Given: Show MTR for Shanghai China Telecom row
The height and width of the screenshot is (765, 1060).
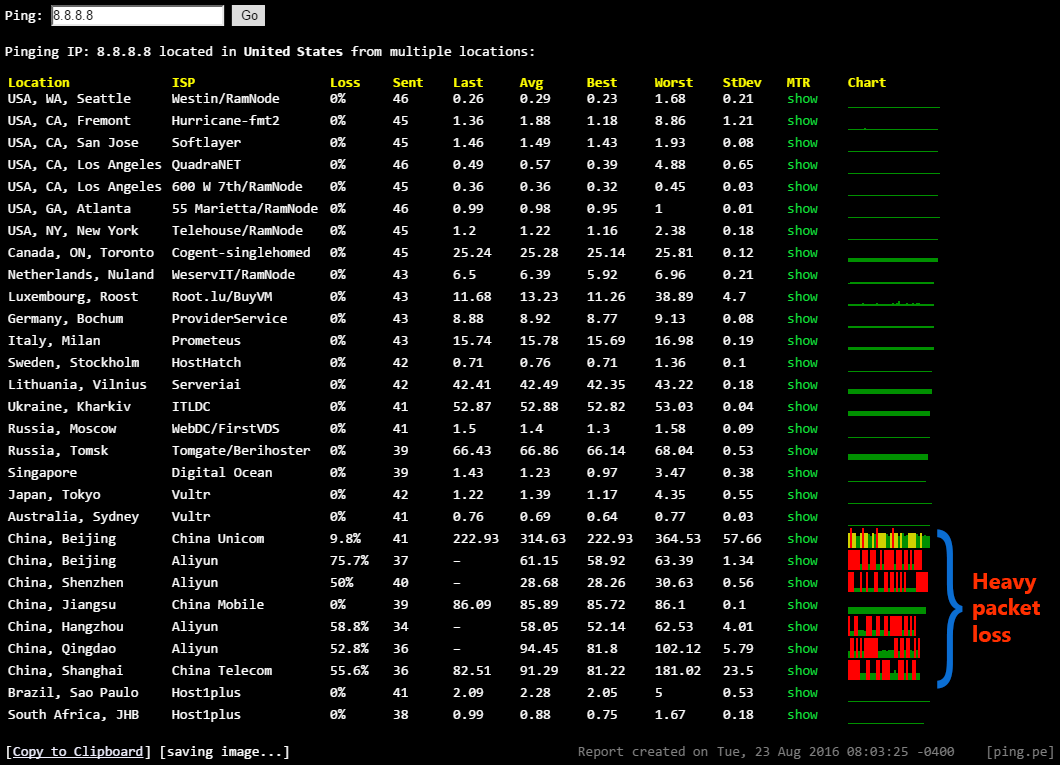Looking at the screenshot, I should click(x=802, y=671).
